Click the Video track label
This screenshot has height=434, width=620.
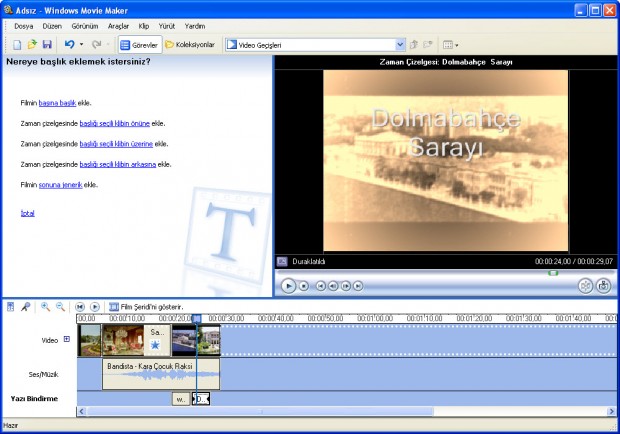50,340
